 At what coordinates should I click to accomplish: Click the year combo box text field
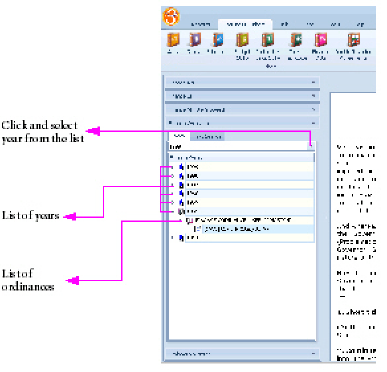click(238, 146)
